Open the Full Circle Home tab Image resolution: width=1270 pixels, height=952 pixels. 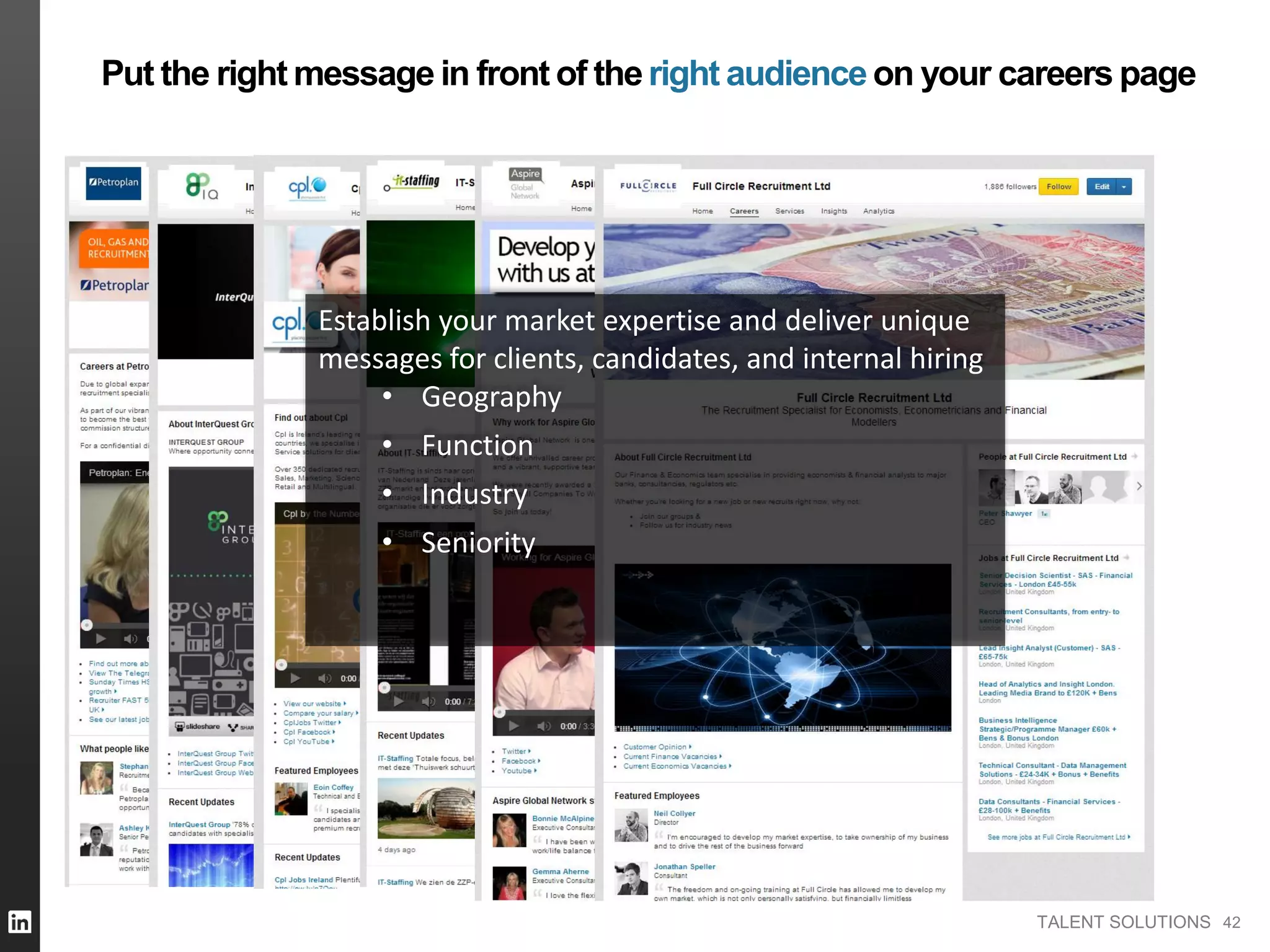(x=703, y=211)
